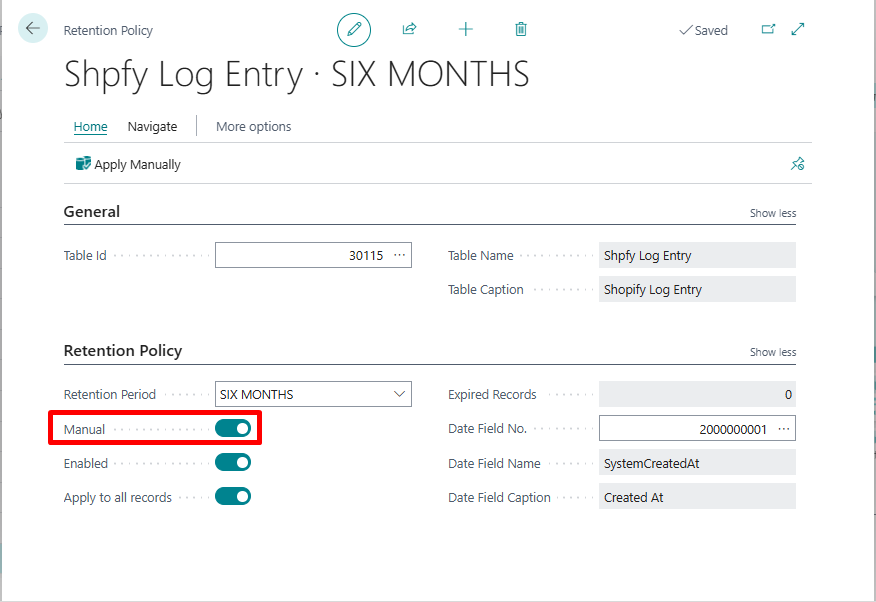This screenshot has width=876, height=602.
Task: Click the Table Caption value Shopify Log Entry
Action: pos(697,289)
